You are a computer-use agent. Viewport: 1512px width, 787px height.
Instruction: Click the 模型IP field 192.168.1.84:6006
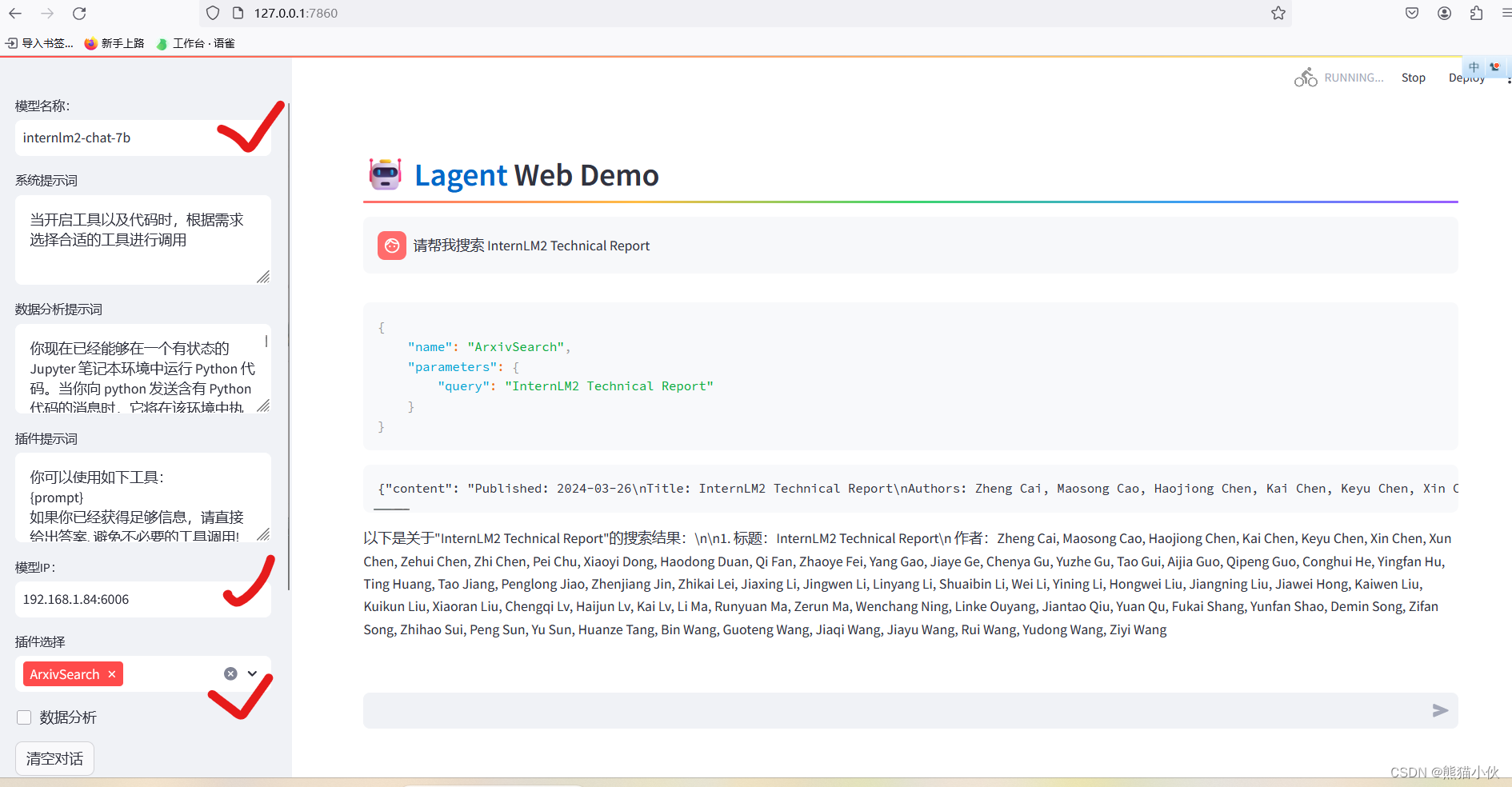(142, 599)
